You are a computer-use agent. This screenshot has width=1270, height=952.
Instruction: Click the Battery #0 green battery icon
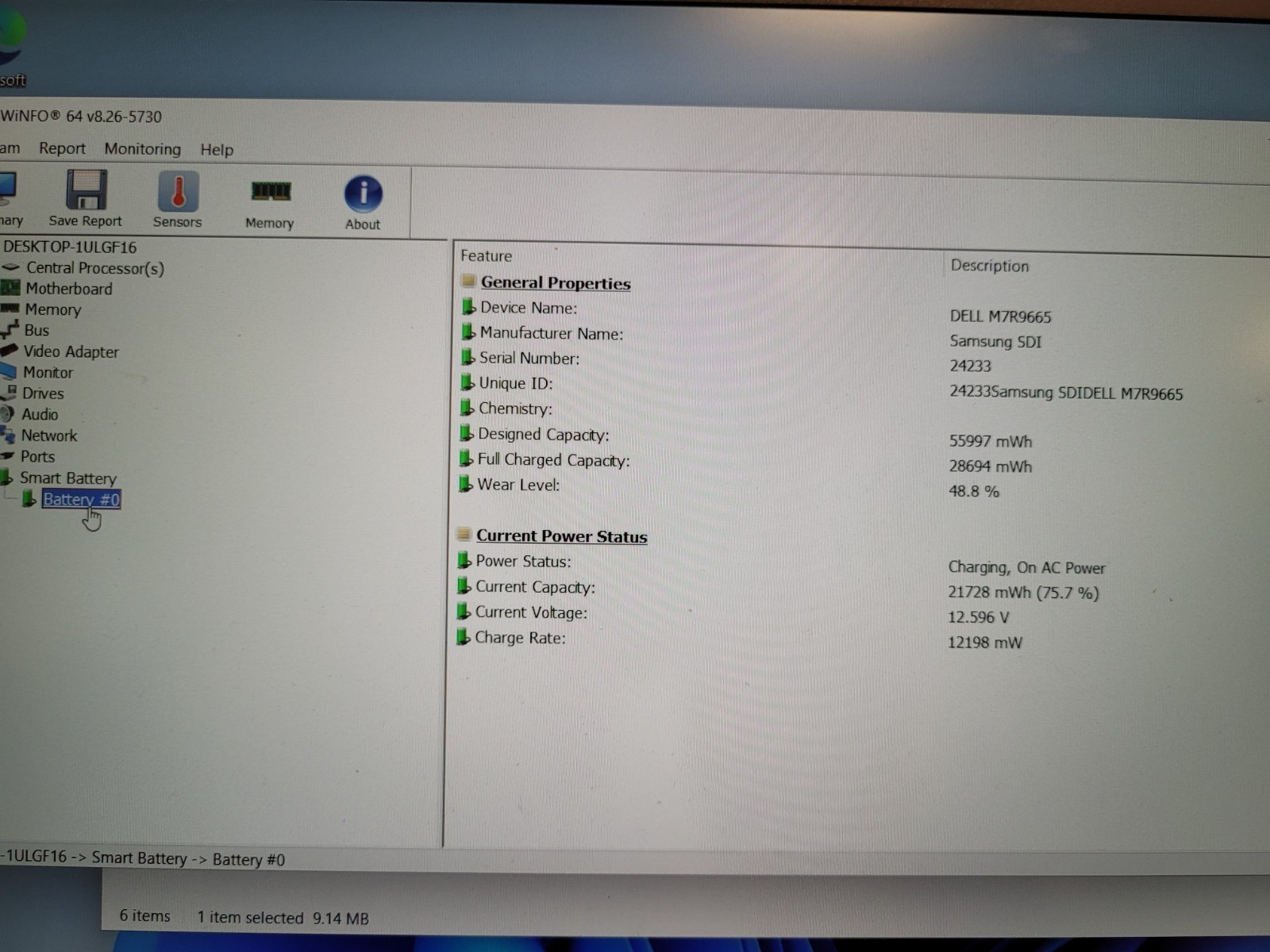[x=29, y=499]
